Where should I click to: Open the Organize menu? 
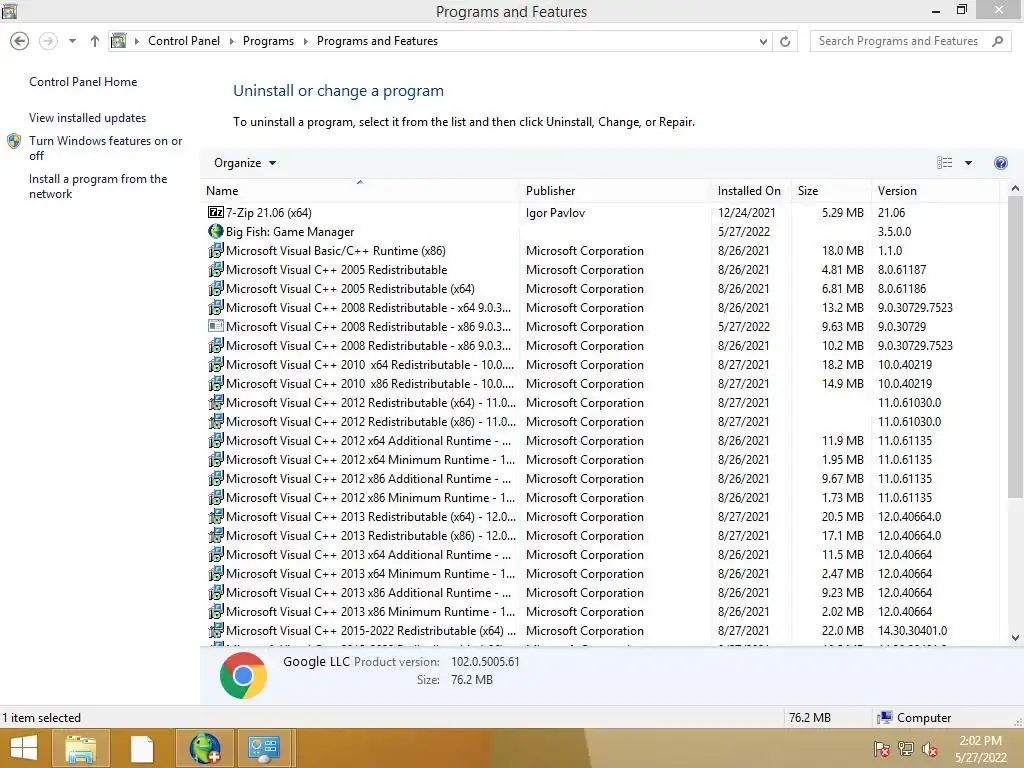(x=245, y=163)
